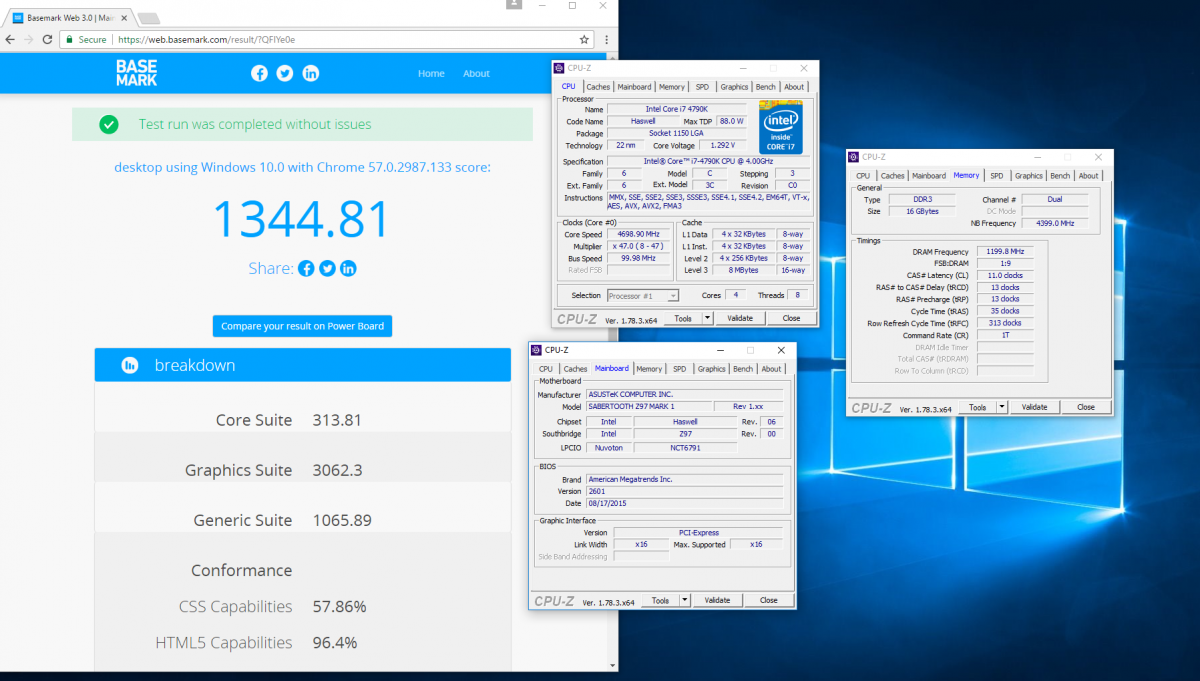Screen dimensions: 1200x681
Task: Click the Basemark logo in header
Action: [x=136, y=73]
